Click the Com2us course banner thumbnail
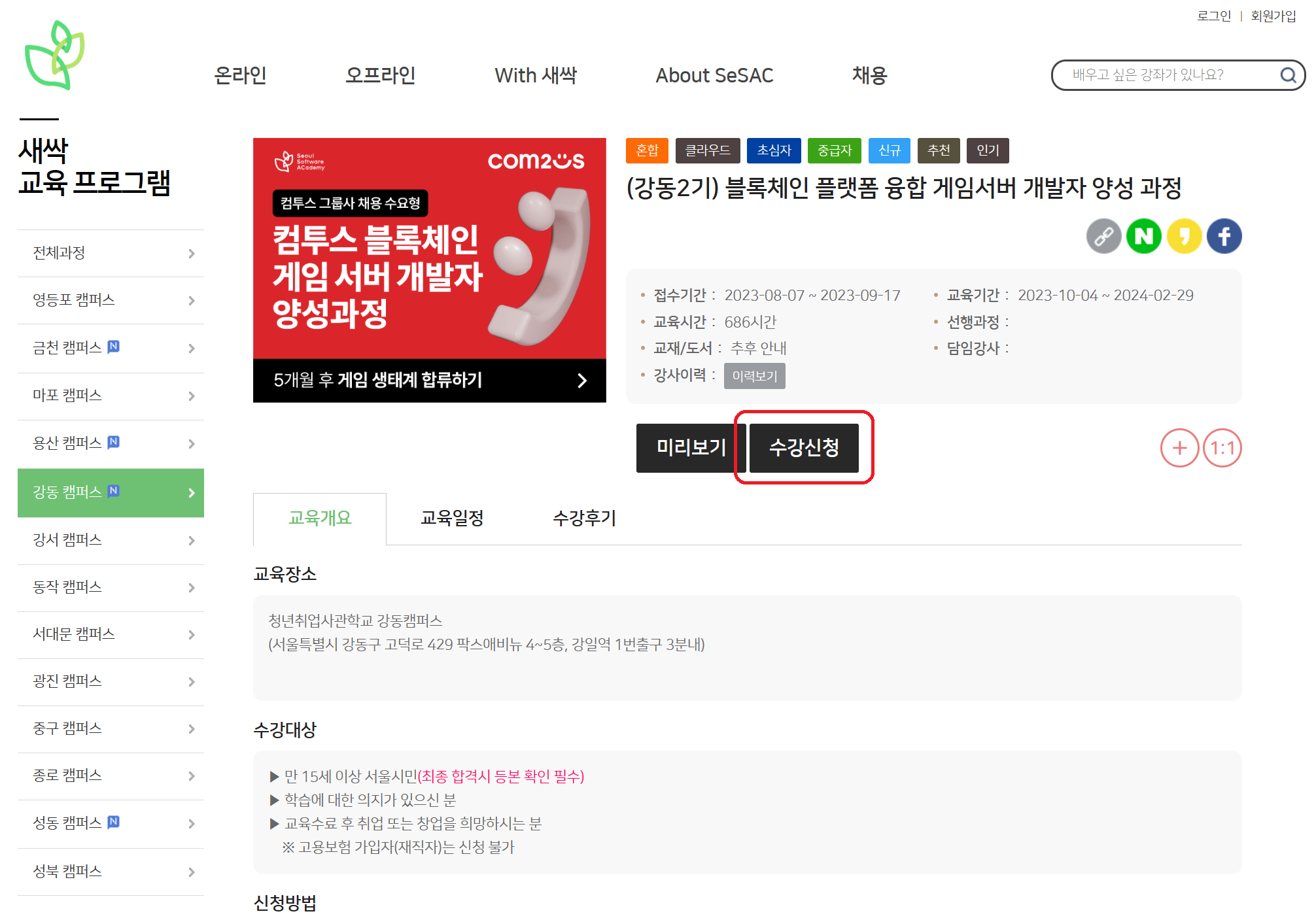This screenshot has width=1316, height=918. [429, 269]
